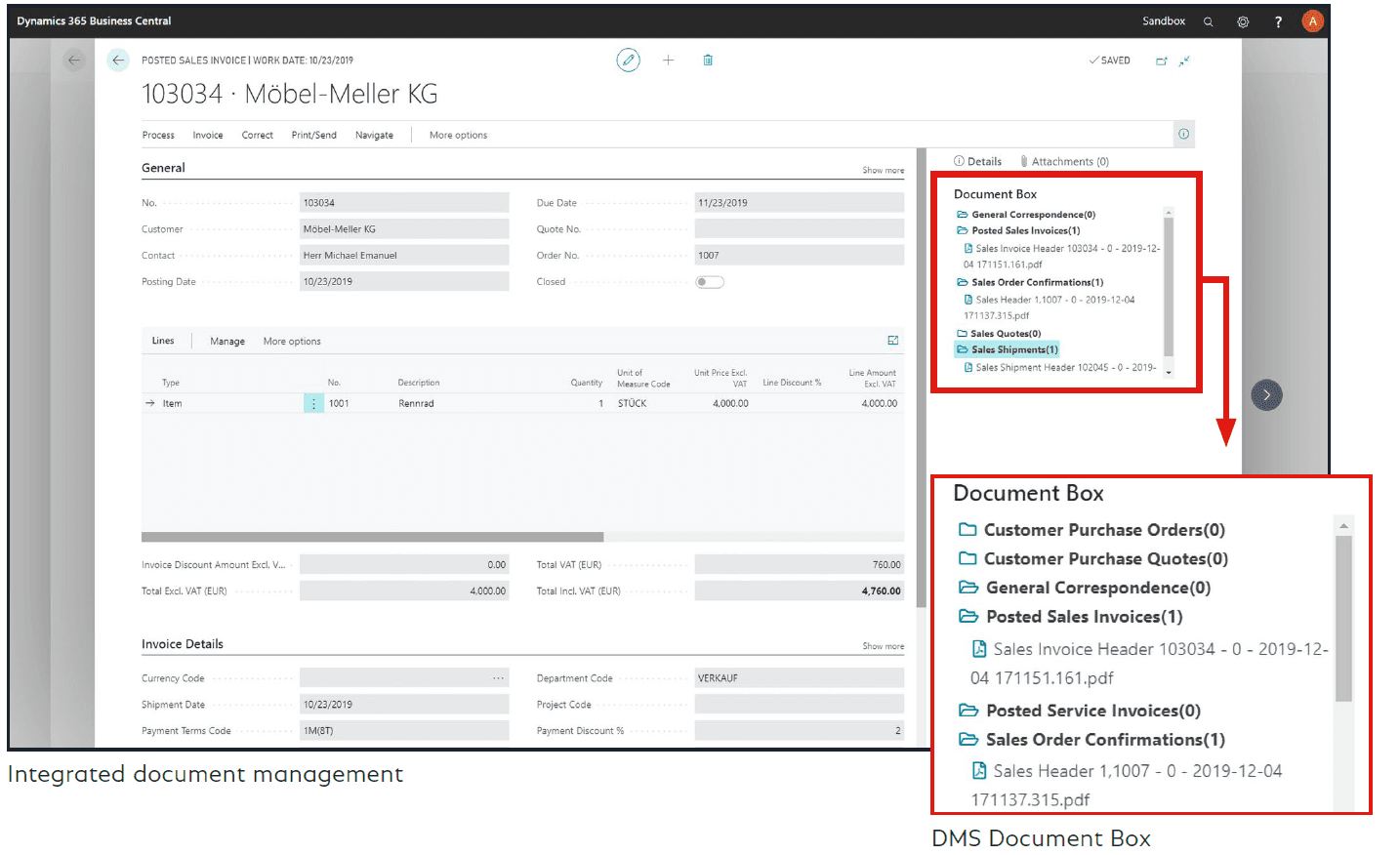1400x855 pixels.
Task: Open Sales Invoice Header 103034 PDF in enlarged box
Action: 1150,664
